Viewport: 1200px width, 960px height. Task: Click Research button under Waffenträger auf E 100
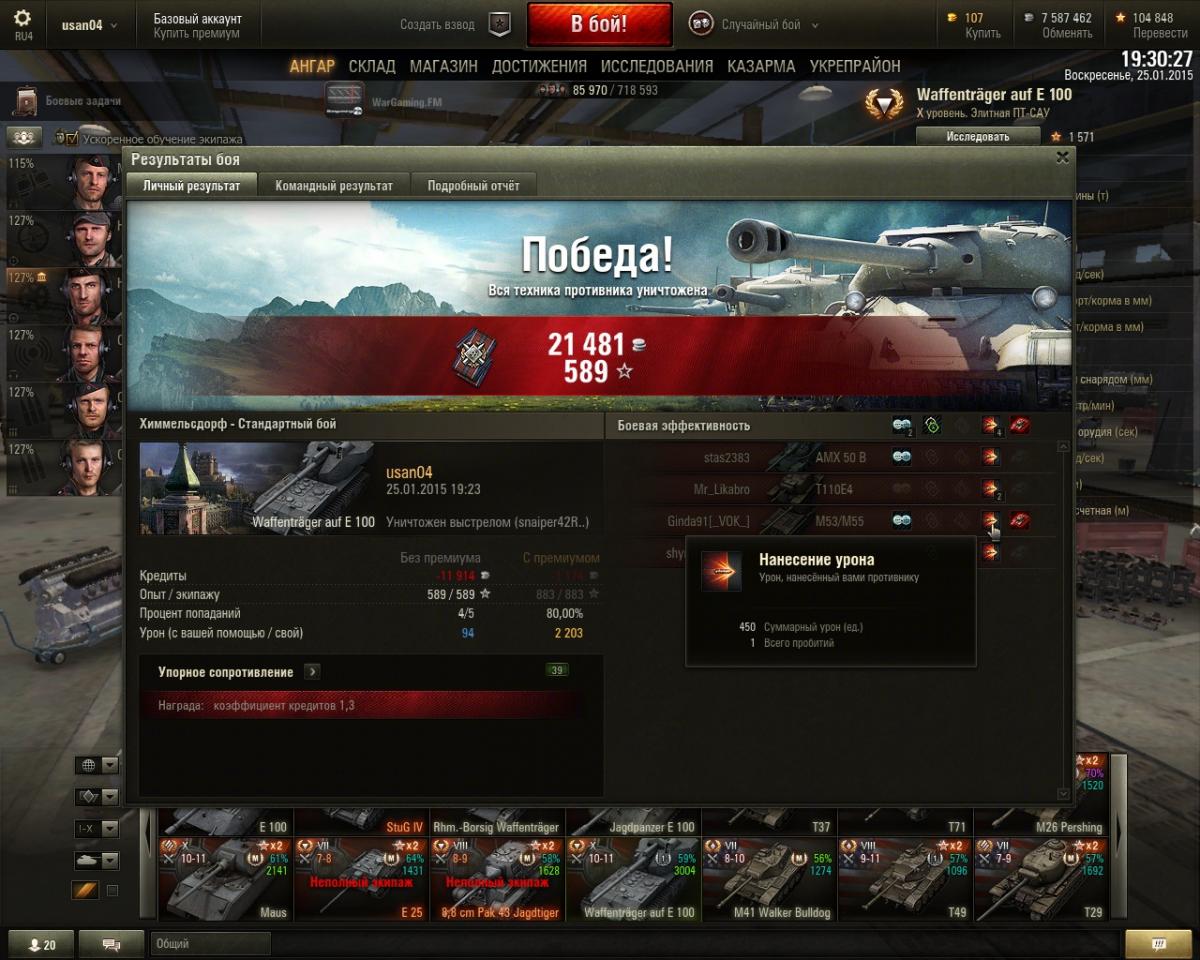(978, 136)
